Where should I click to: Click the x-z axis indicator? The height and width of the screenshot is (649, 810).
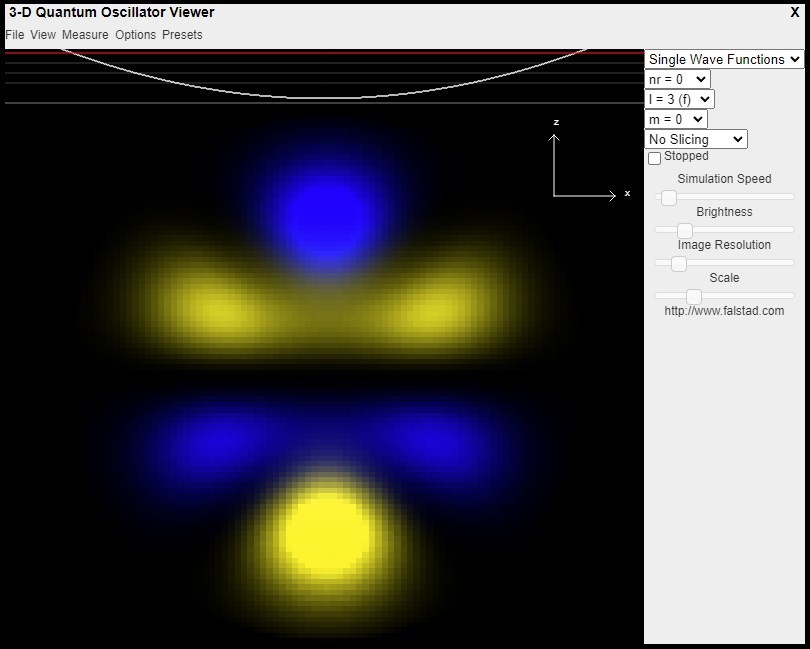(x=589, y=161)
